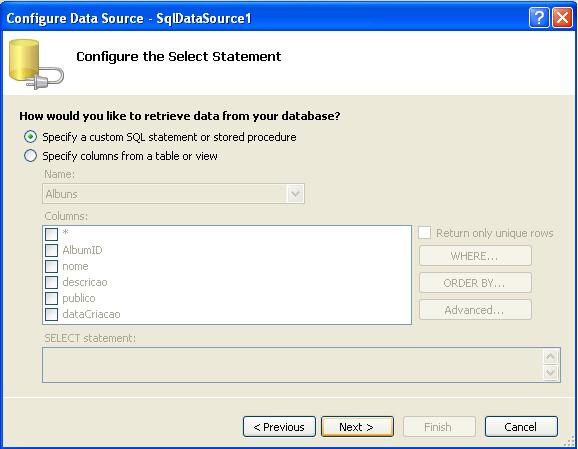Check the dataCriacao column checkbox
The height and width of the screenshot is (449, 578).
click(51, 314)
